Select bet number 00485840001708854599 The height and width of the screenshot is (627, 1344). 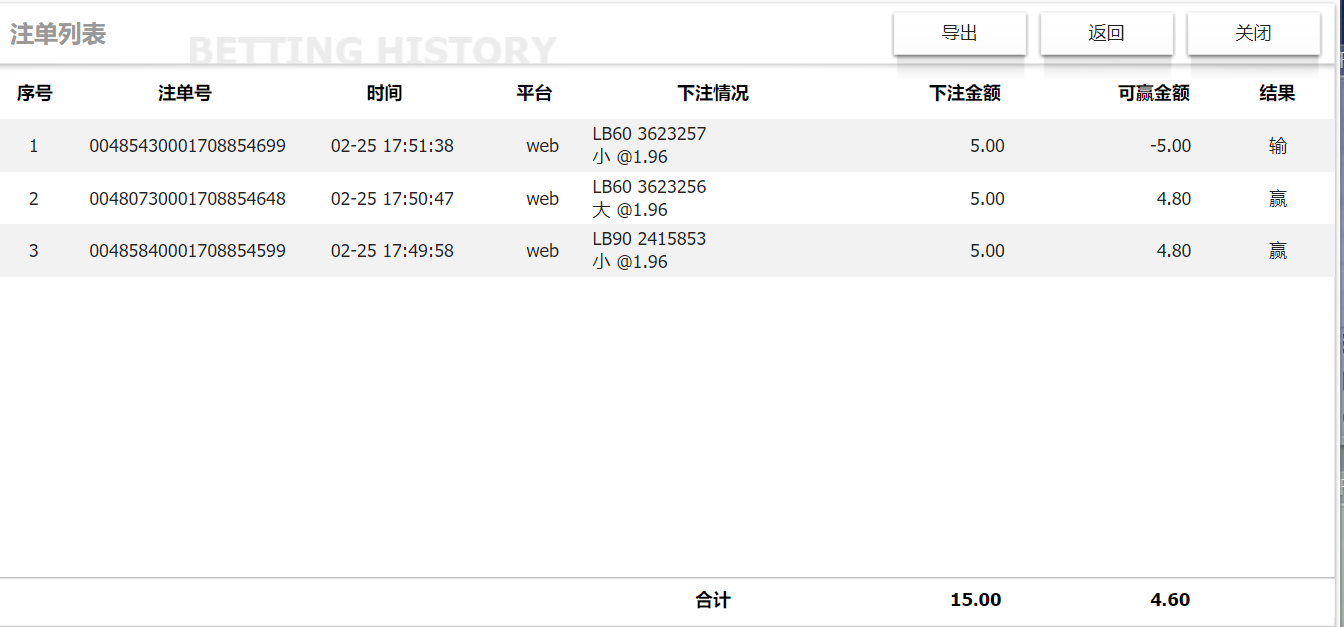coord(187,251)
